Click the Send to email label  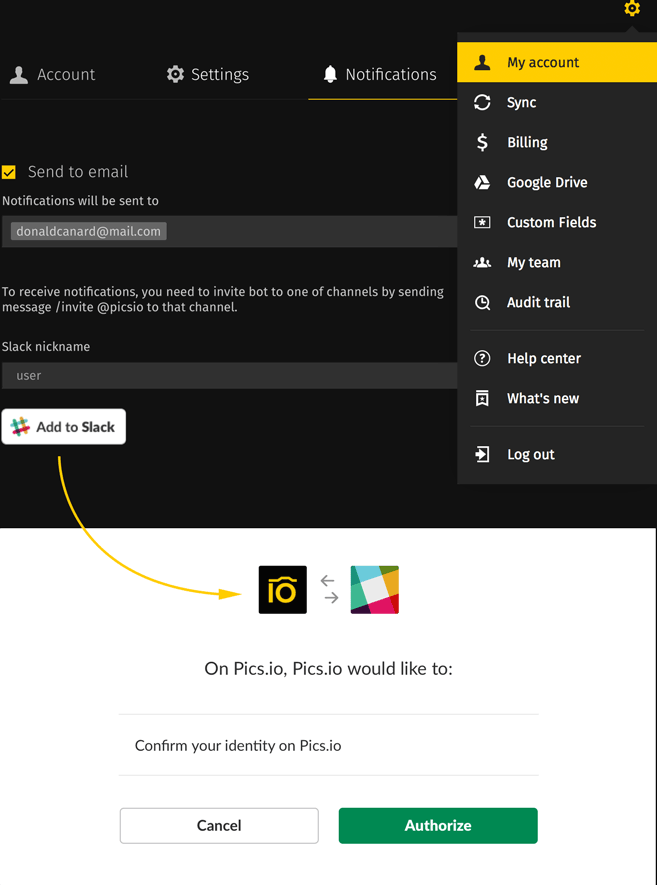coord(78,172)
